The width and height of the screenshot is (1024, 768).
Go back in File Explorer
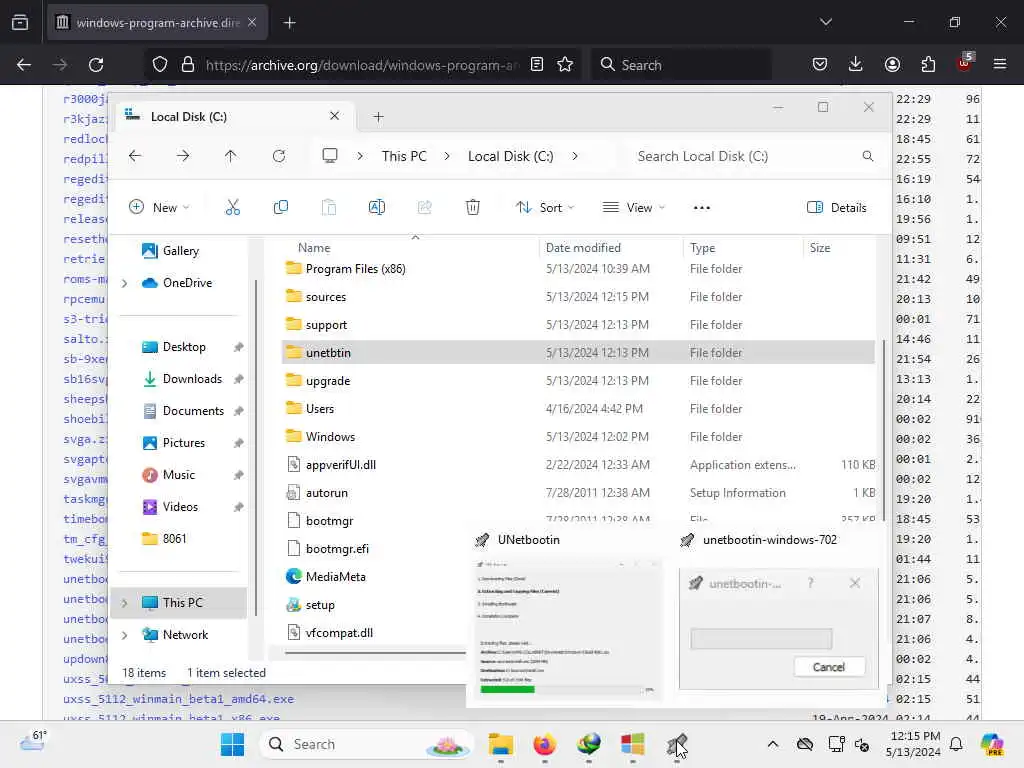click(135, 156)
